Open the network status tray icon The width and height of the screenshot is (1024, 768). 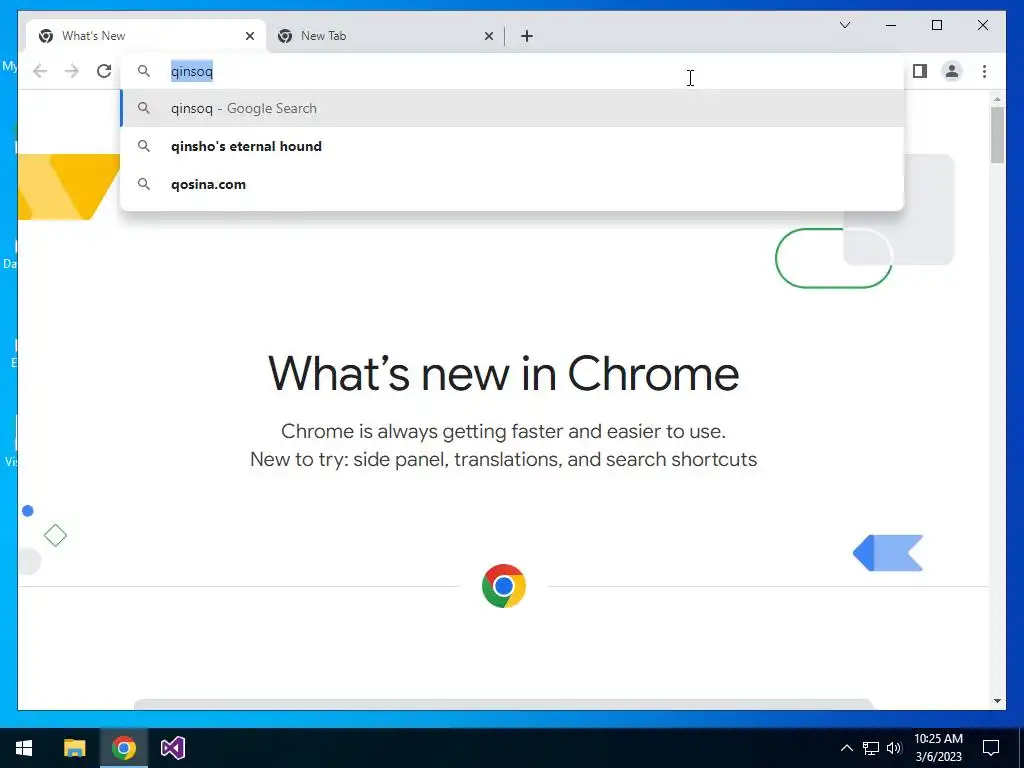tap(871, 748)
